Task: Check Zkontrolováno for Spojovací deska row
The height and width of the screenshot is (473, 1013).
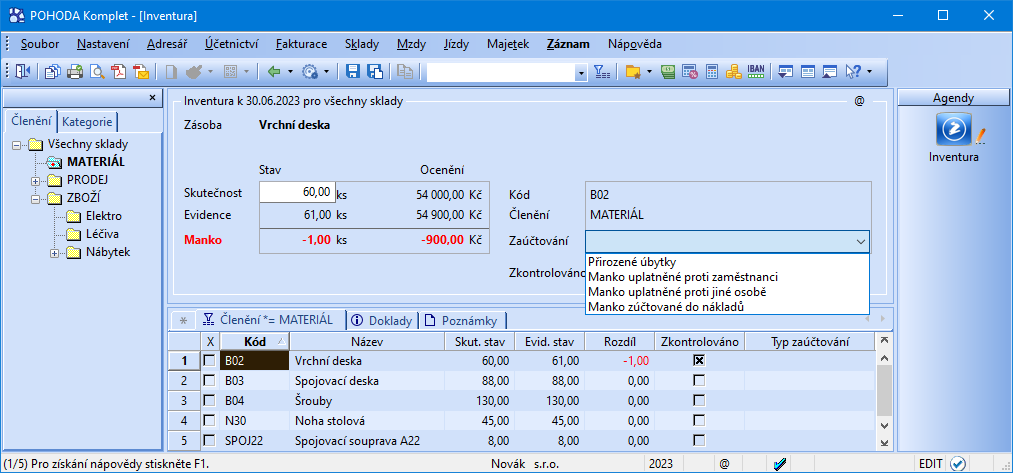Action: [x=699, y=381]
